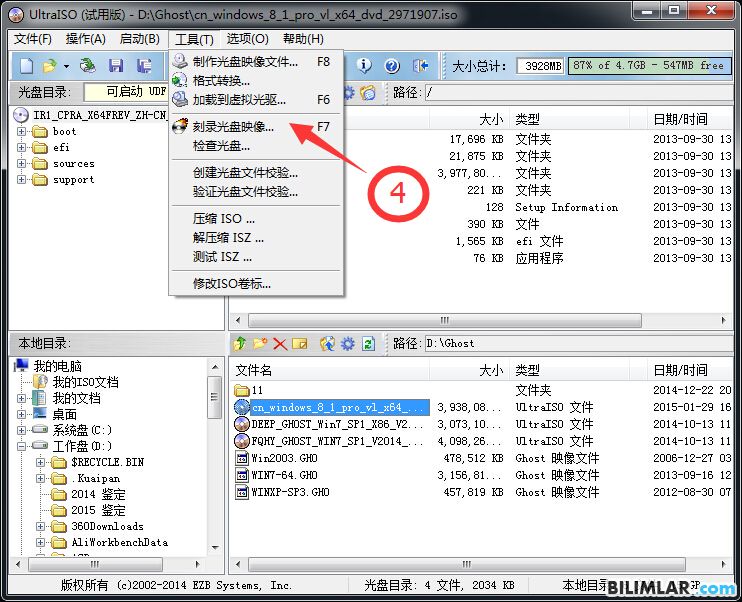Viewport: 742px width, 602px height.
Task: Select 创建光盘文件校验... menu entry
Action: point(256,173)
